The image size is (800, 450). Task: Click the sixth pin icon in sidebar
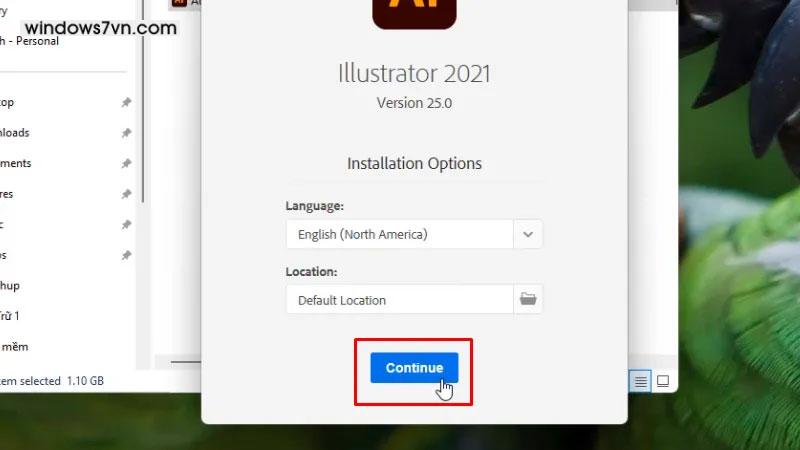click(x=126, y=256)
